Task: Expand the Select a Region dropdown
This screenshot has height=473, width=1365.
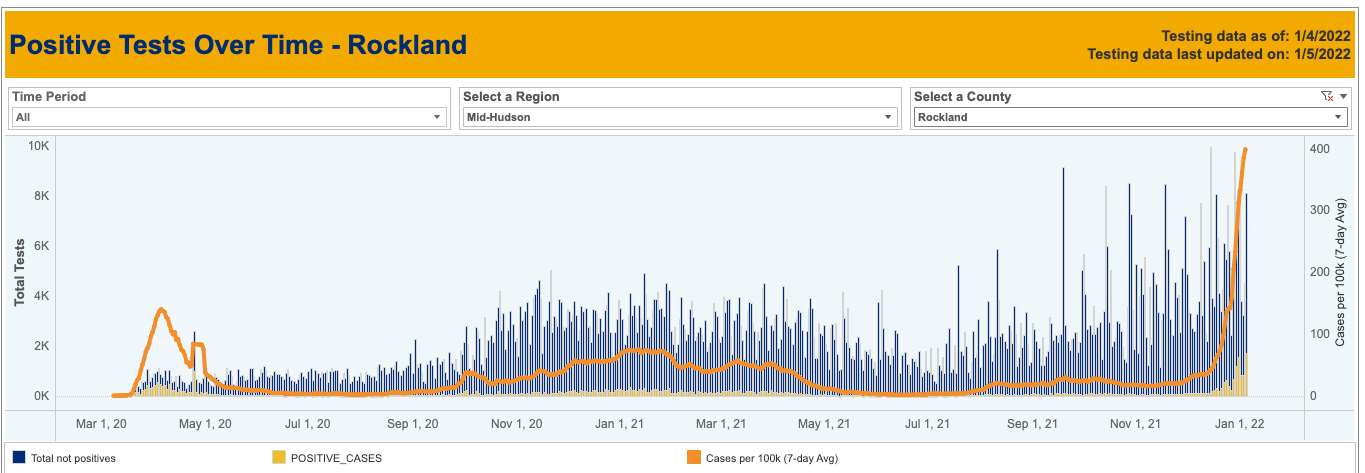Action: click(x=888, y=117)
